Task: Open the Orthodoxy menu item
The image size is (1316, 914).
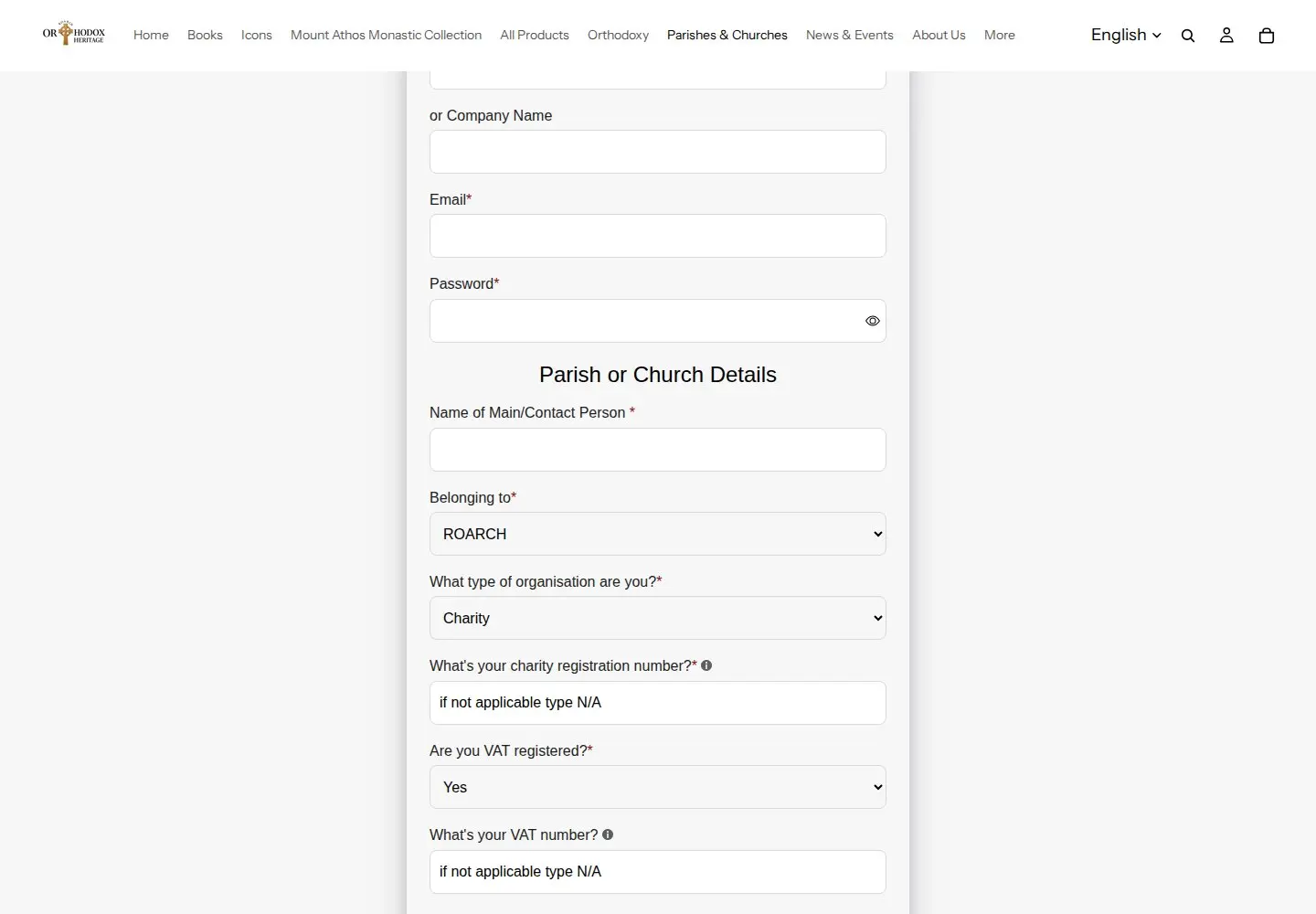Action: pos(618,35)
